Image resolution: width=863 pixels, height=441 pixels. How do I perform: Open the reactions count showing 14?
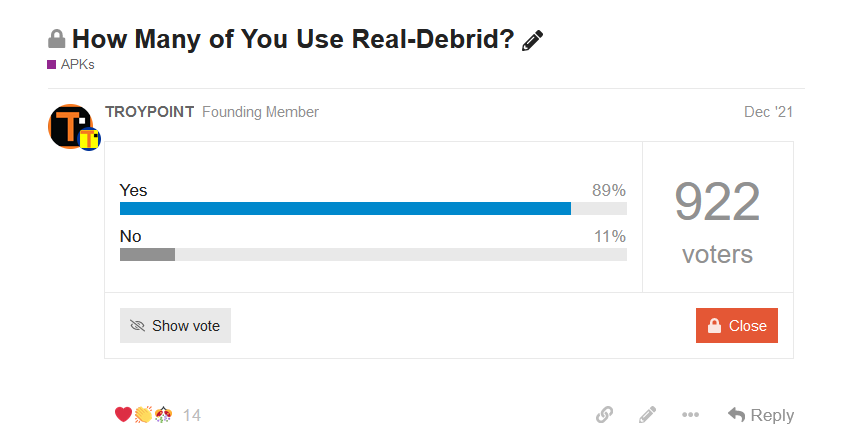tap(192, 415)
